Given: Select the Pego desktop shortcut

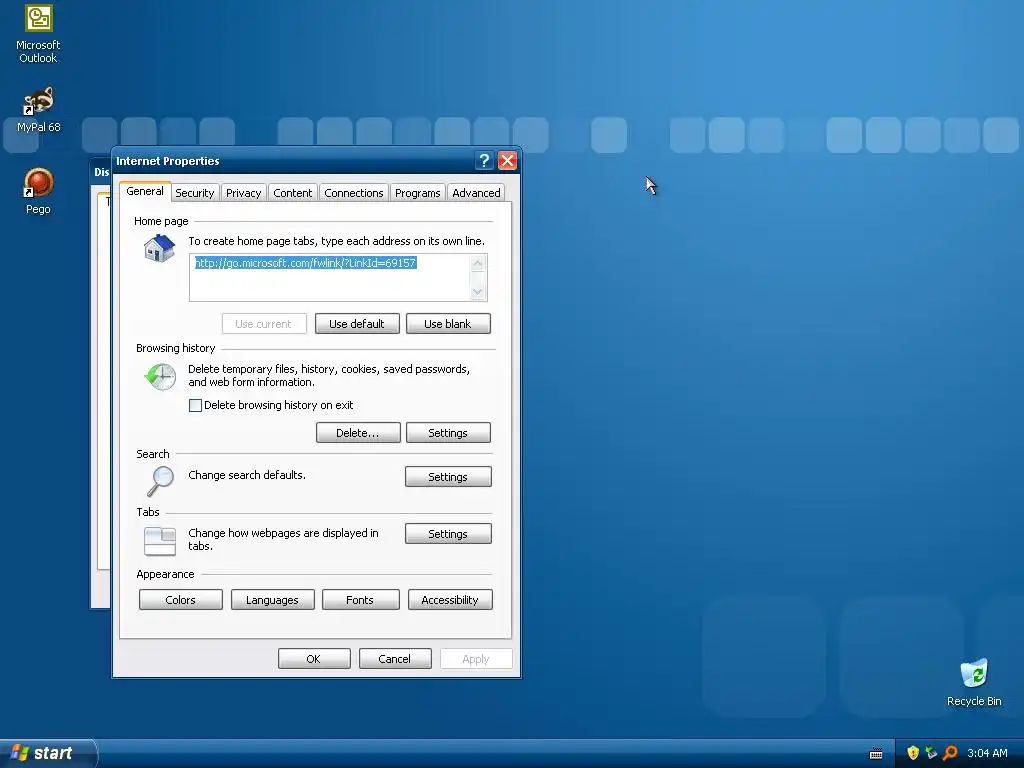Looking at the screenshot, I should [38, 191].
